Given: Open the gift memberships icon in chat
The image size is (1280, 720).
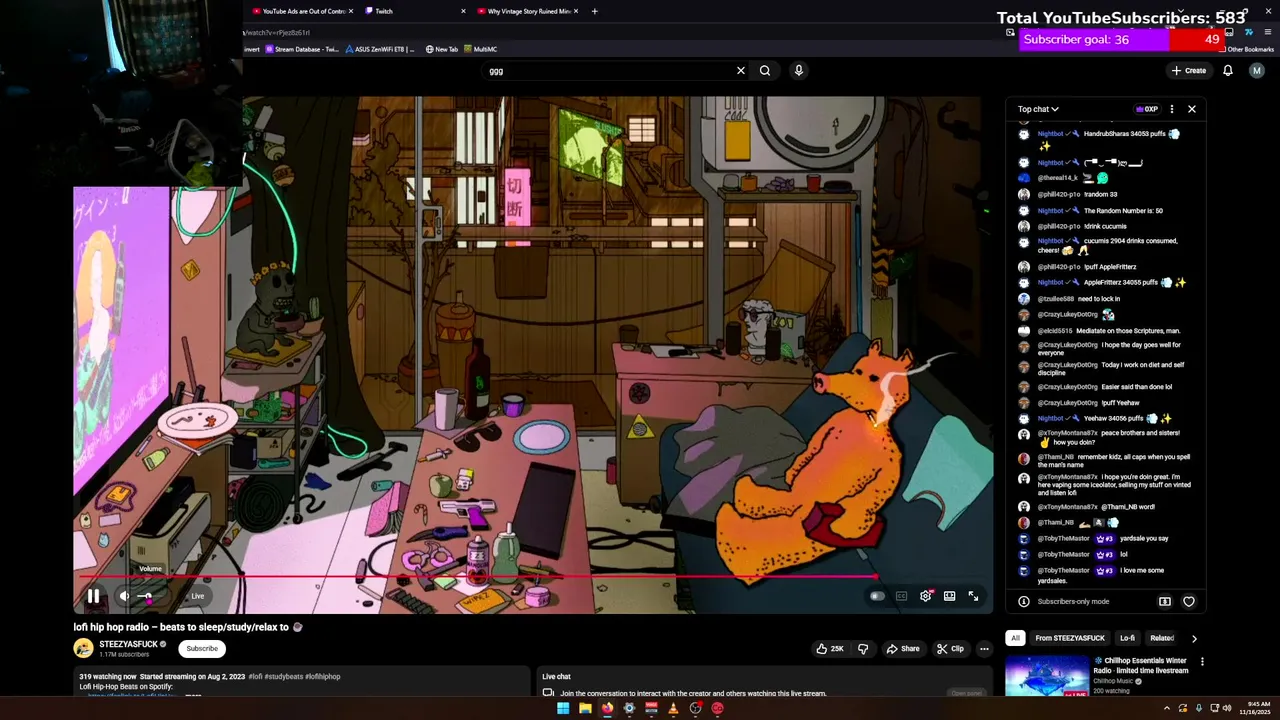Looking at the screenshot, I should [1165, 601].
